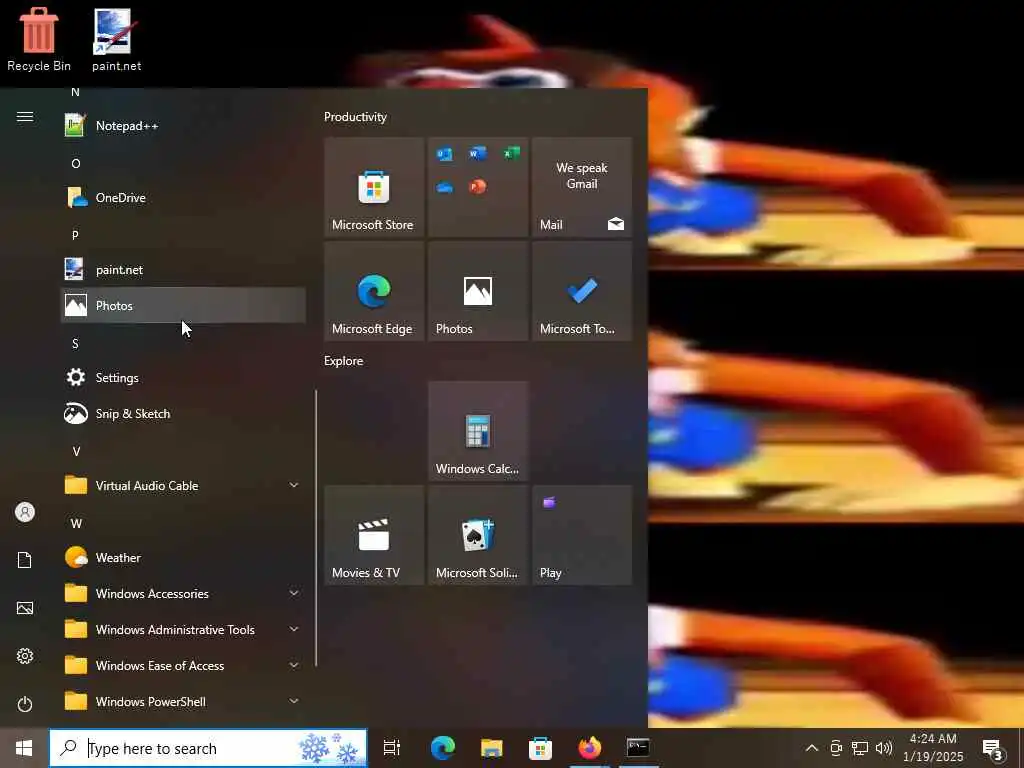This screenshot has height=768, width=1024.
Task: Open Photos in the app list
Action: (x=183, y=305)
